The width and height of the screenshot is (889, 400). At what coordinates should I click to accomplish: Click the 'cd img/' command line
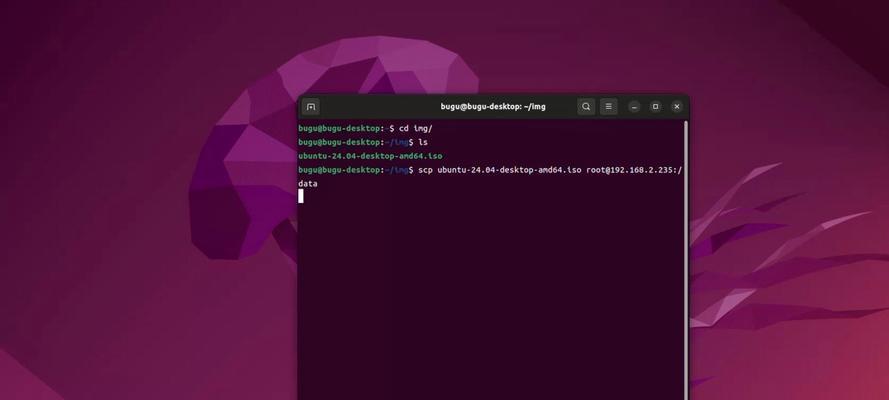tap(366, 129)
